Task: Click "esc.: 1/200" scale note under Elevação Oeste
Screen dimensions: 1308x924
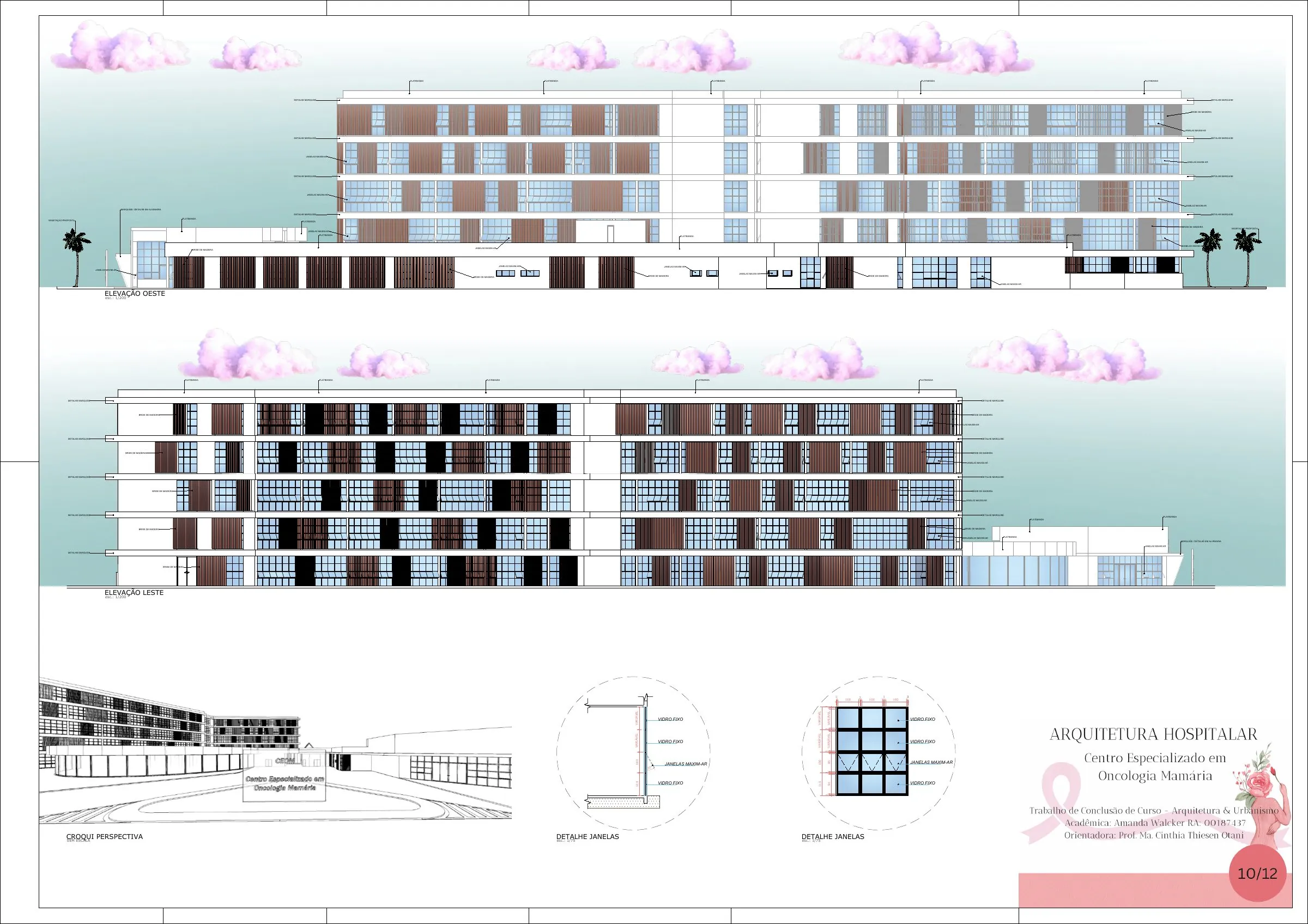Action: pyautogui.click(x=116, y=299)
